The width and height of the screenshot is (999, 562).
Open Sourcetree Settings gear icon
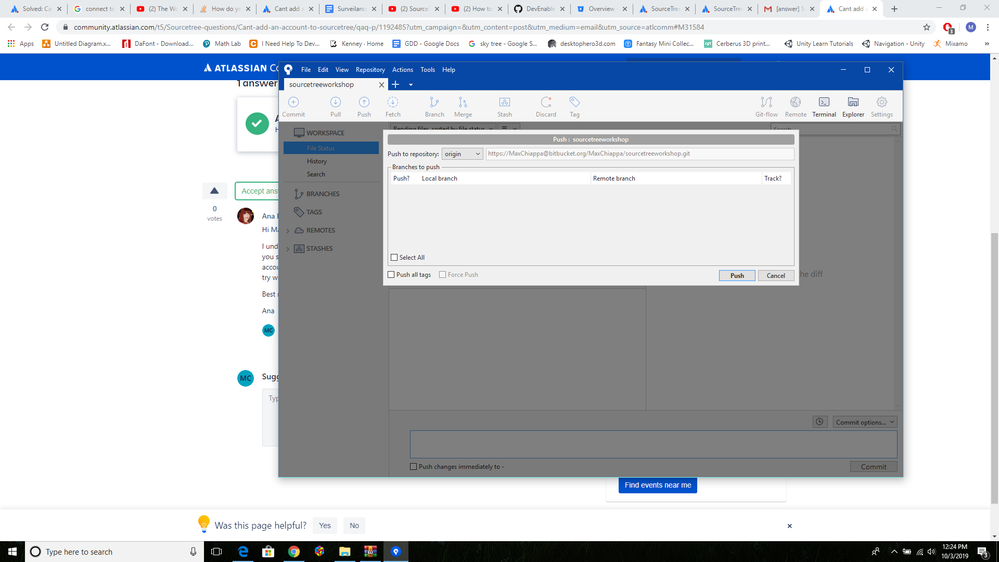point(882,106)
